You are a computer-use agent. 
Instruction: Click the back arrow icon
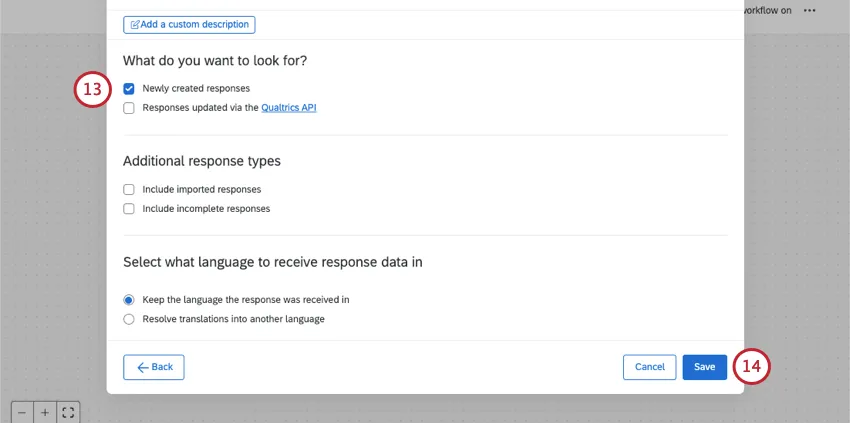point(143,367)
